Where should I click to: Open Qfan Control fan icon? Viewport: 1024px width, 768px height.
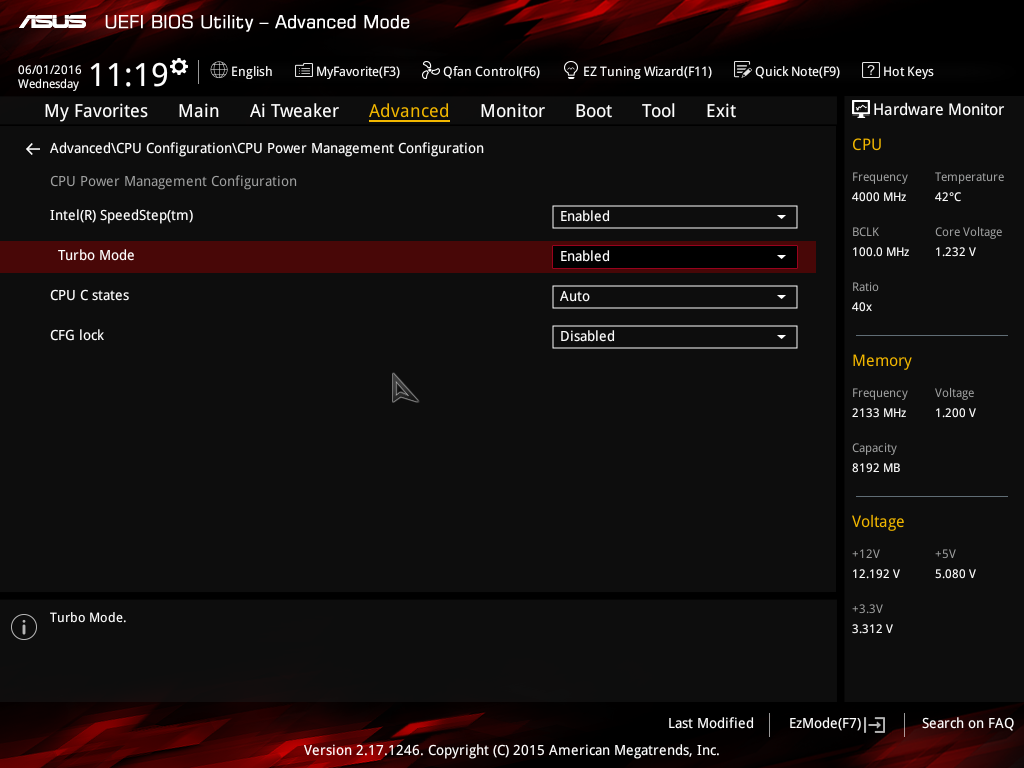coord(430,70)
